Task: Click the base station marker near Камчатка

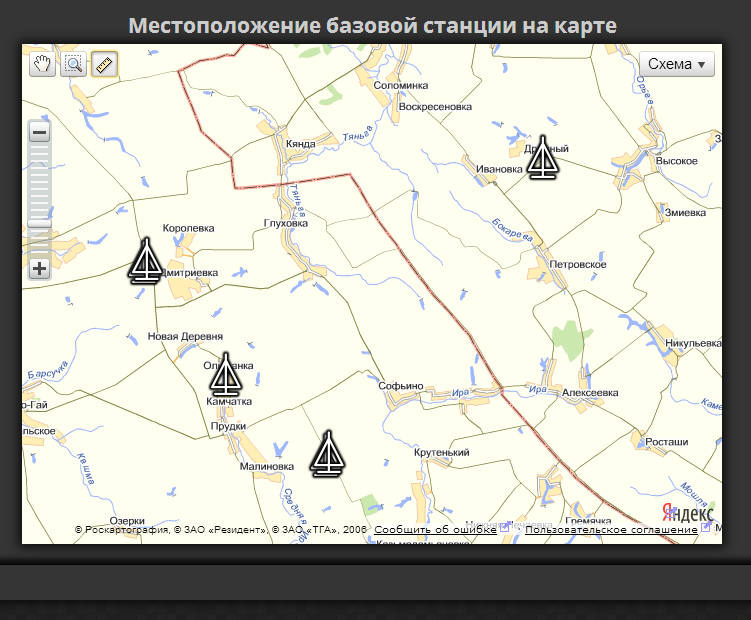Action: click(226, 374)
